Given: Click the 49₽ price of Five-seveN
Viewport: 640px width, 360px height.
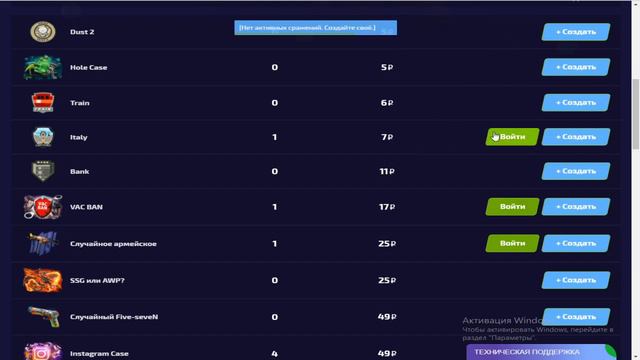Looking at the screenshot, I should coord(387,316).
